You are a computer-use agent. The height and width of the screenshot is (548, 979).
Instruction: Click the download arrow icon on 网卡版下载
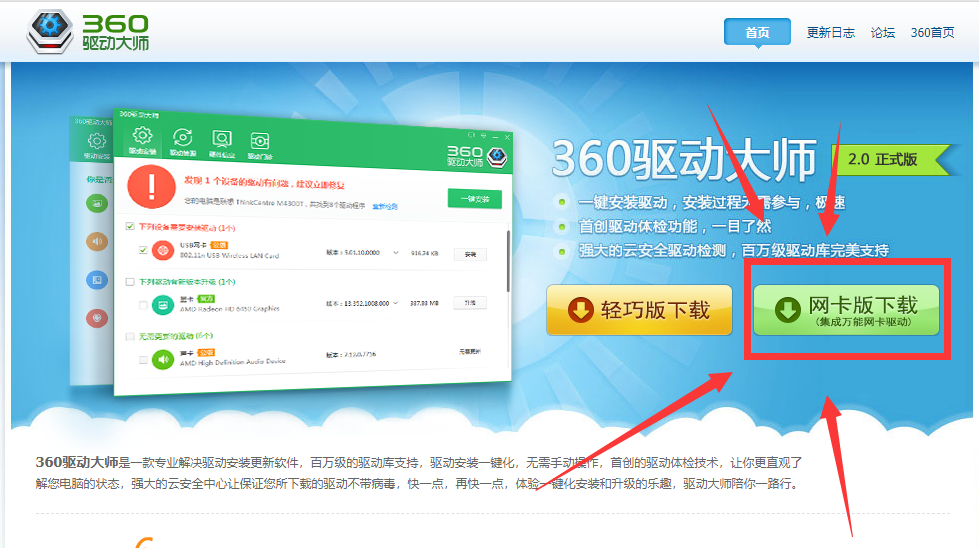click(x=787, y=310)
